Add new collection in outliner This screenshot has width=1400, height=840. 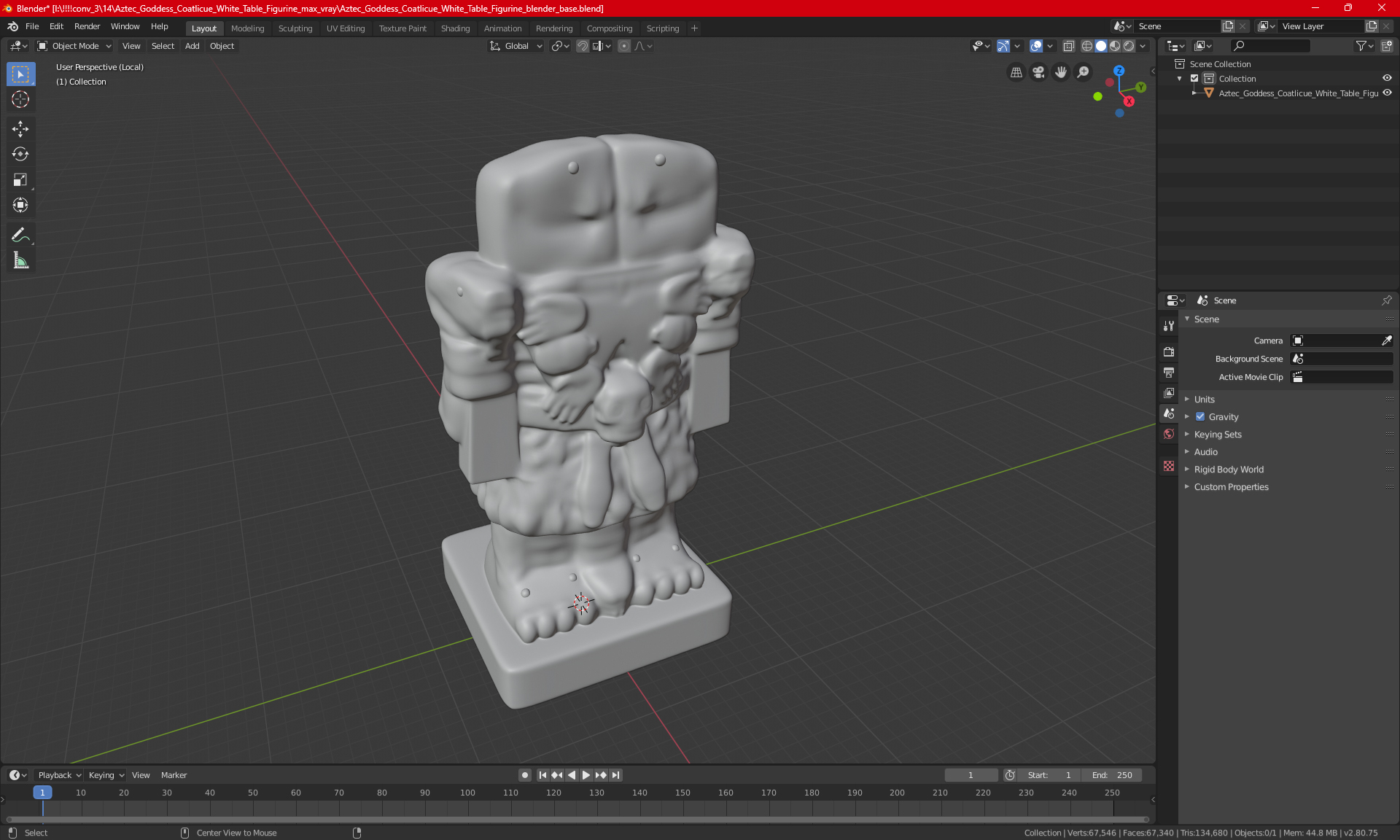pyautogui.click(x=1386, y=46)
